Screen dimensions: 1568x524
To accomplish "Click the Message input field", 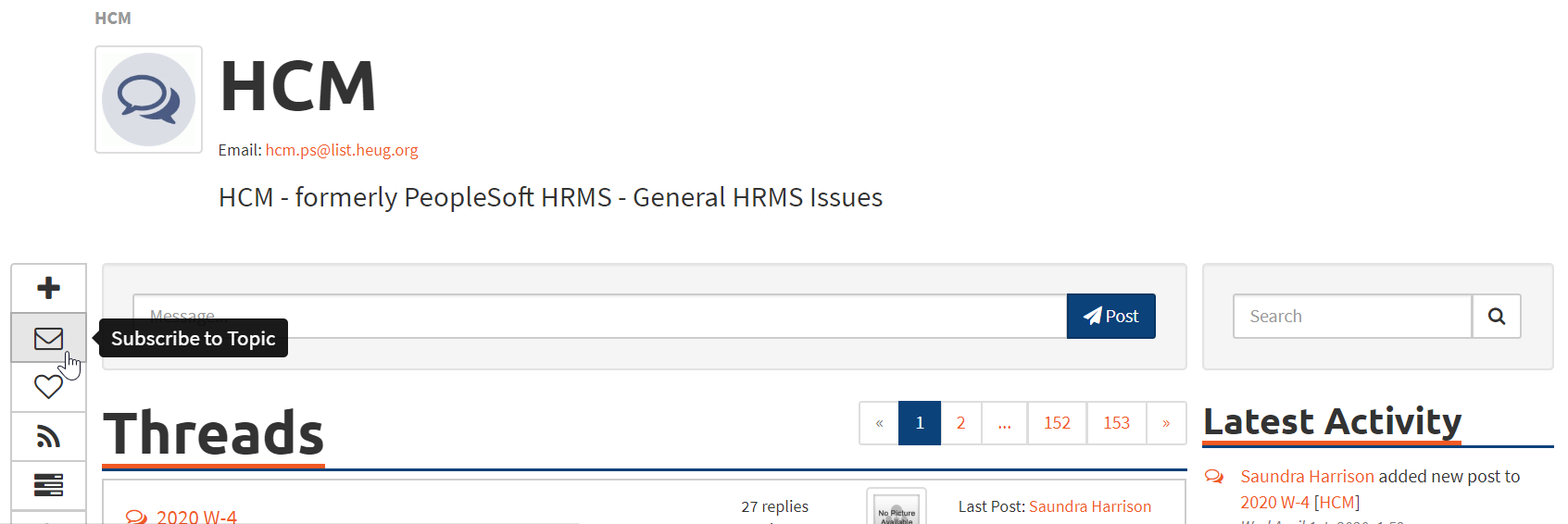I will pos(600,317).
